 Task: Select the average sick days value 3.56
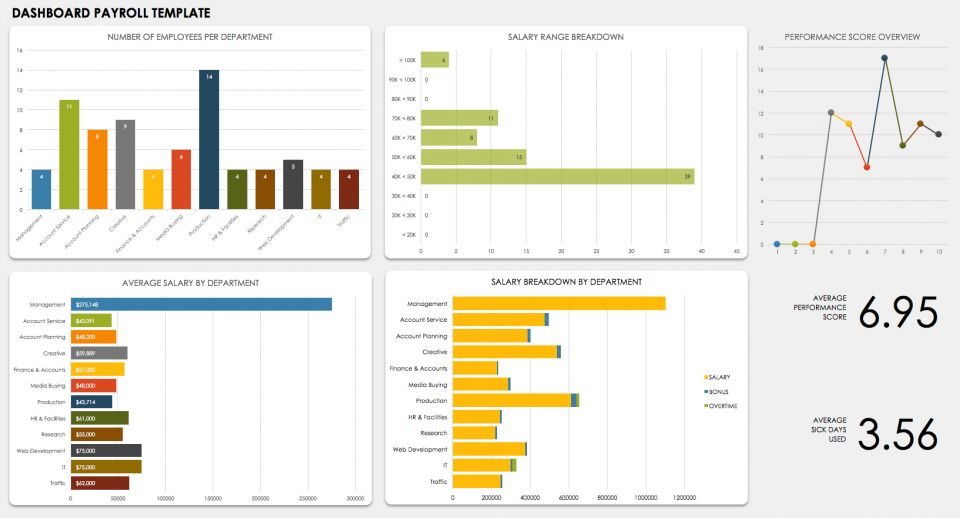(x=898, y=435)
